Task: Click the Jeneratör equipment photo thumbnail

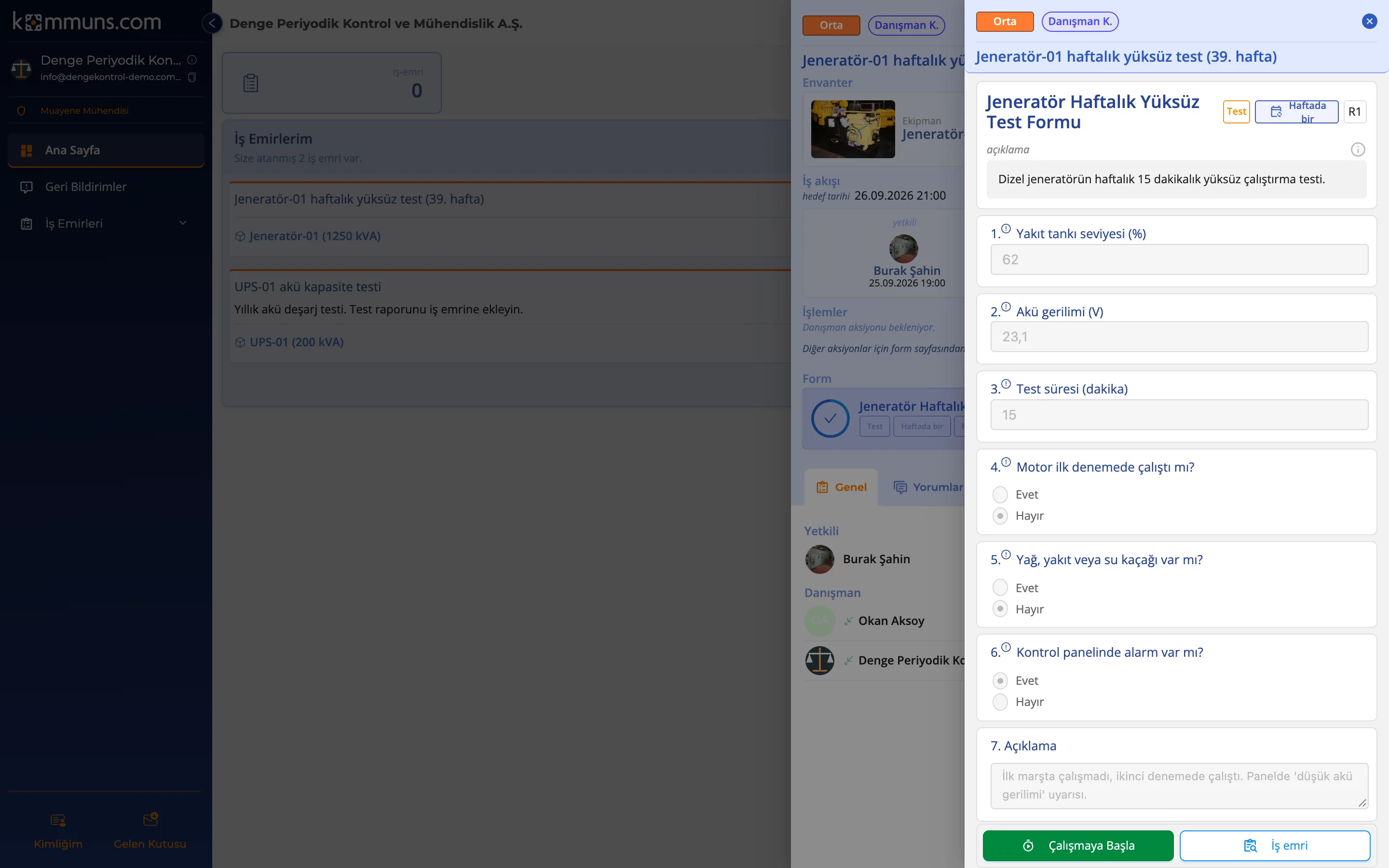Action: click(852, 129)
